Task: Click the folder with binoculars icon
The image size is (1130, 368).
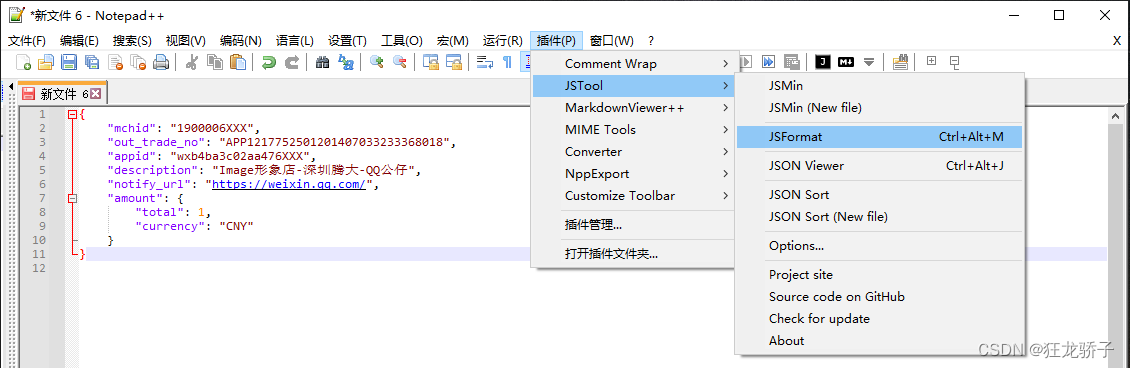Action: pyautogui.click(x=899, y=62)
